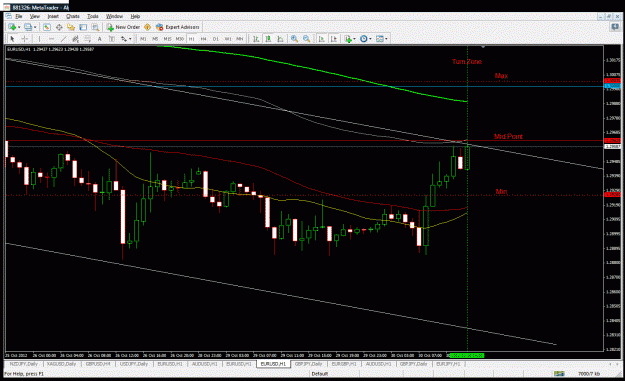
Task: Open a new chart window icon
Action: [x=12, y=27]
